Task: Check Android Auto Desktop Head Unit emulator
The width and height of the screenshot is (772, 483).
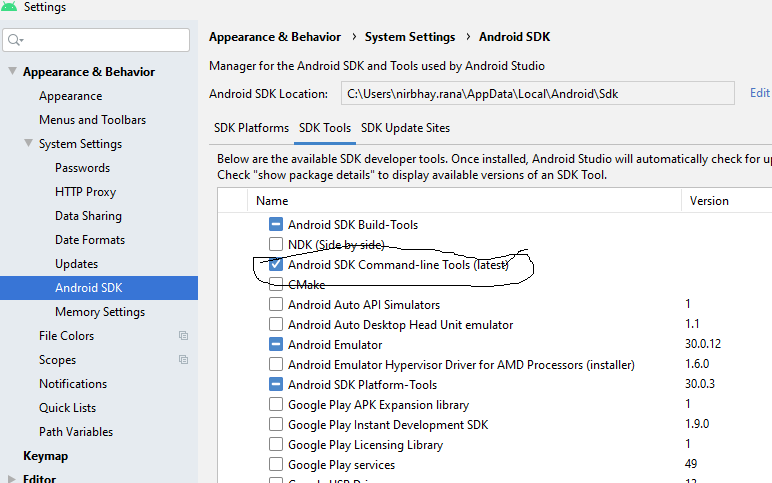Action: coord(276,324)
